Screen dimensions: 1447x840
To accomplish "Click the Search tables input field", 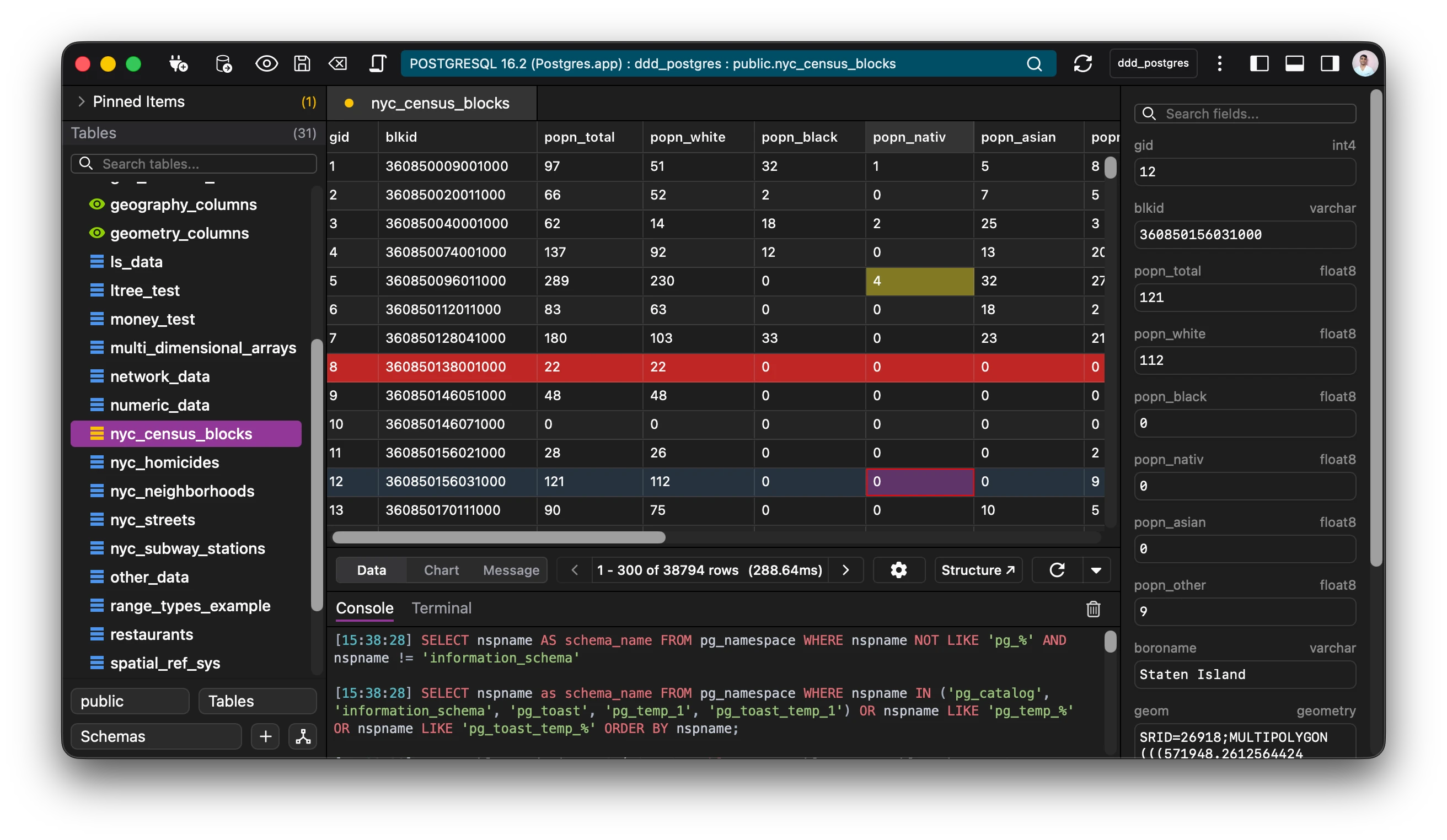I will pos(201,164).
